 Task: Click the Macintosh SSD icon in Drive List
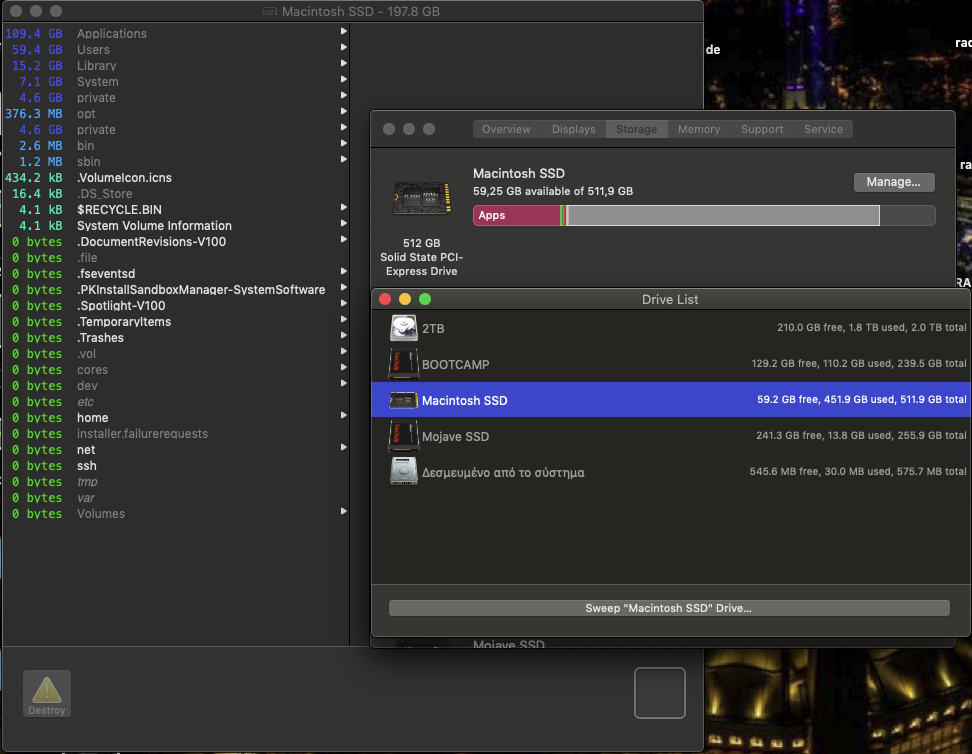pyautogui.click(x=404, y=400)
